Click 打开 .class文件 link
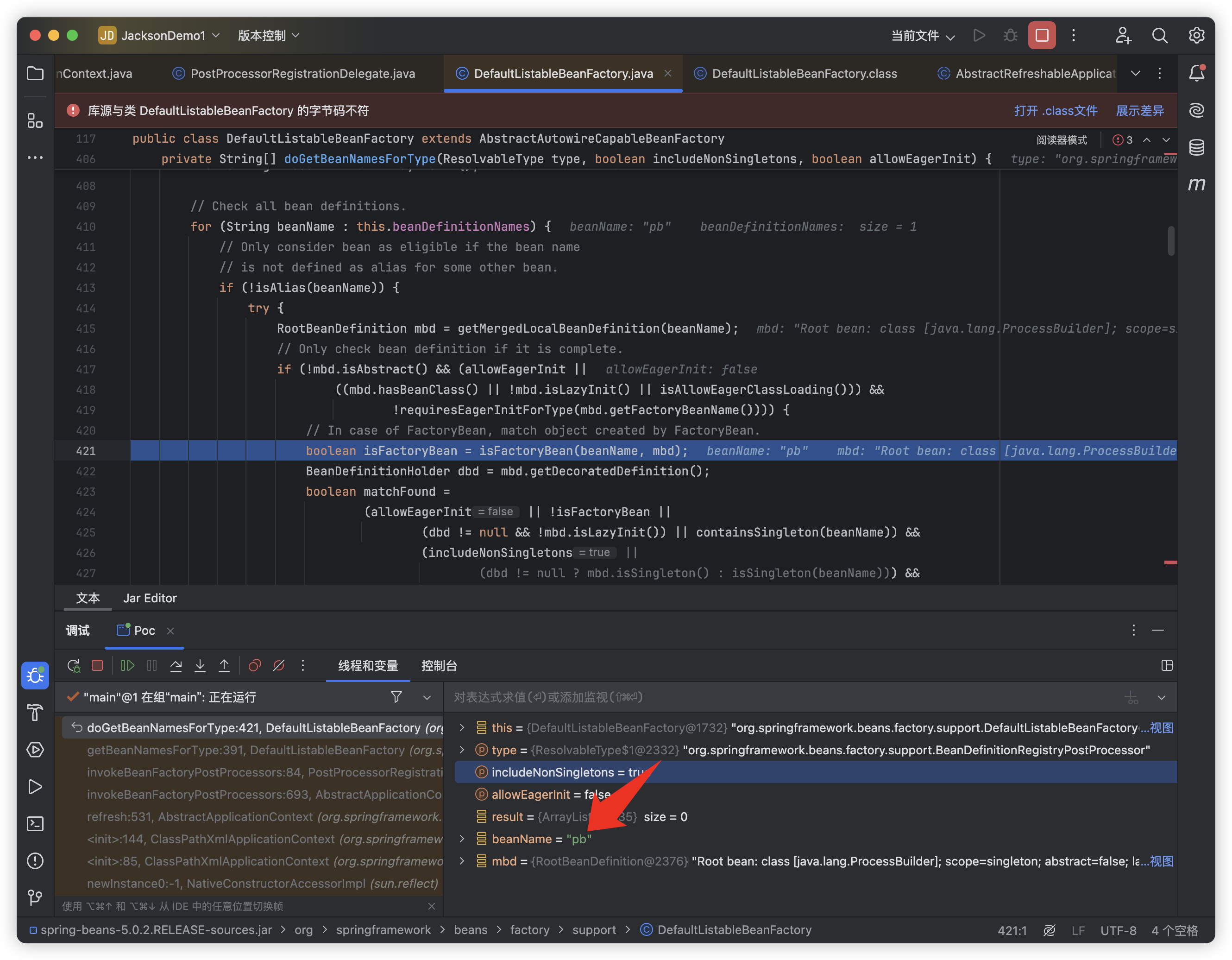Image resolution: width=1232 pixels, height=960 pixels. coord(1056,111)
